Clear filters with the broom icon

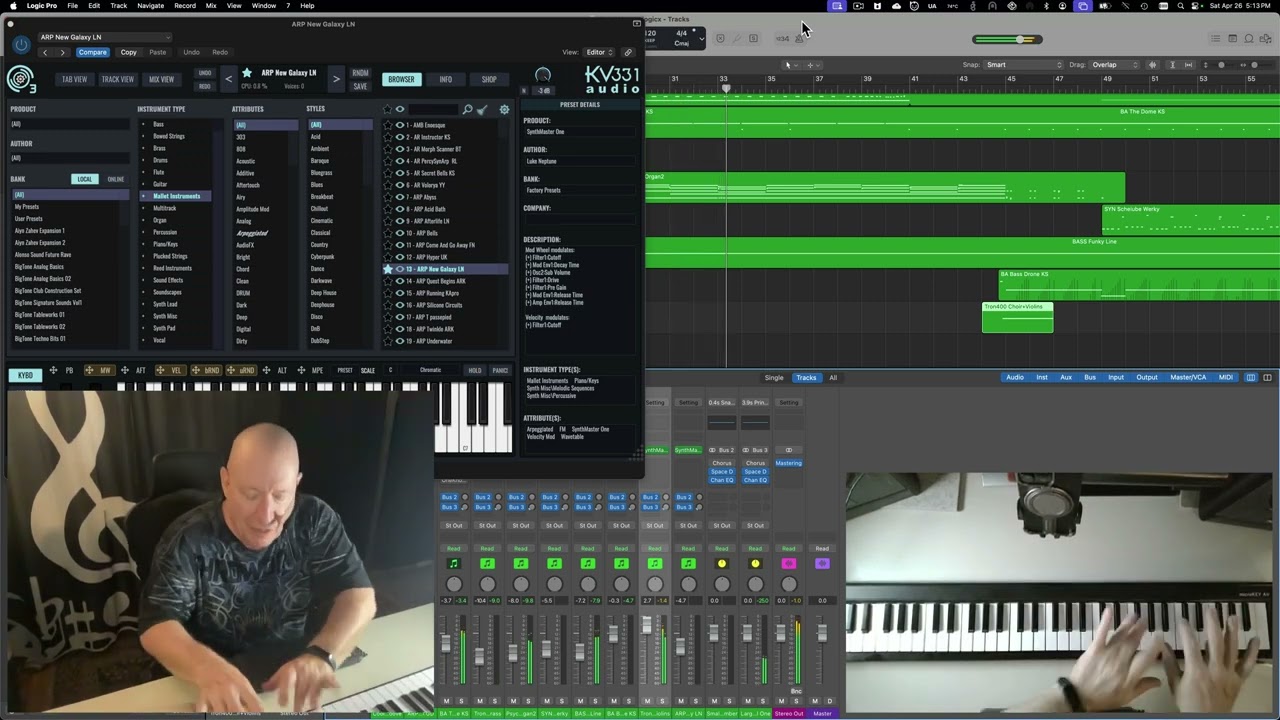481,109
